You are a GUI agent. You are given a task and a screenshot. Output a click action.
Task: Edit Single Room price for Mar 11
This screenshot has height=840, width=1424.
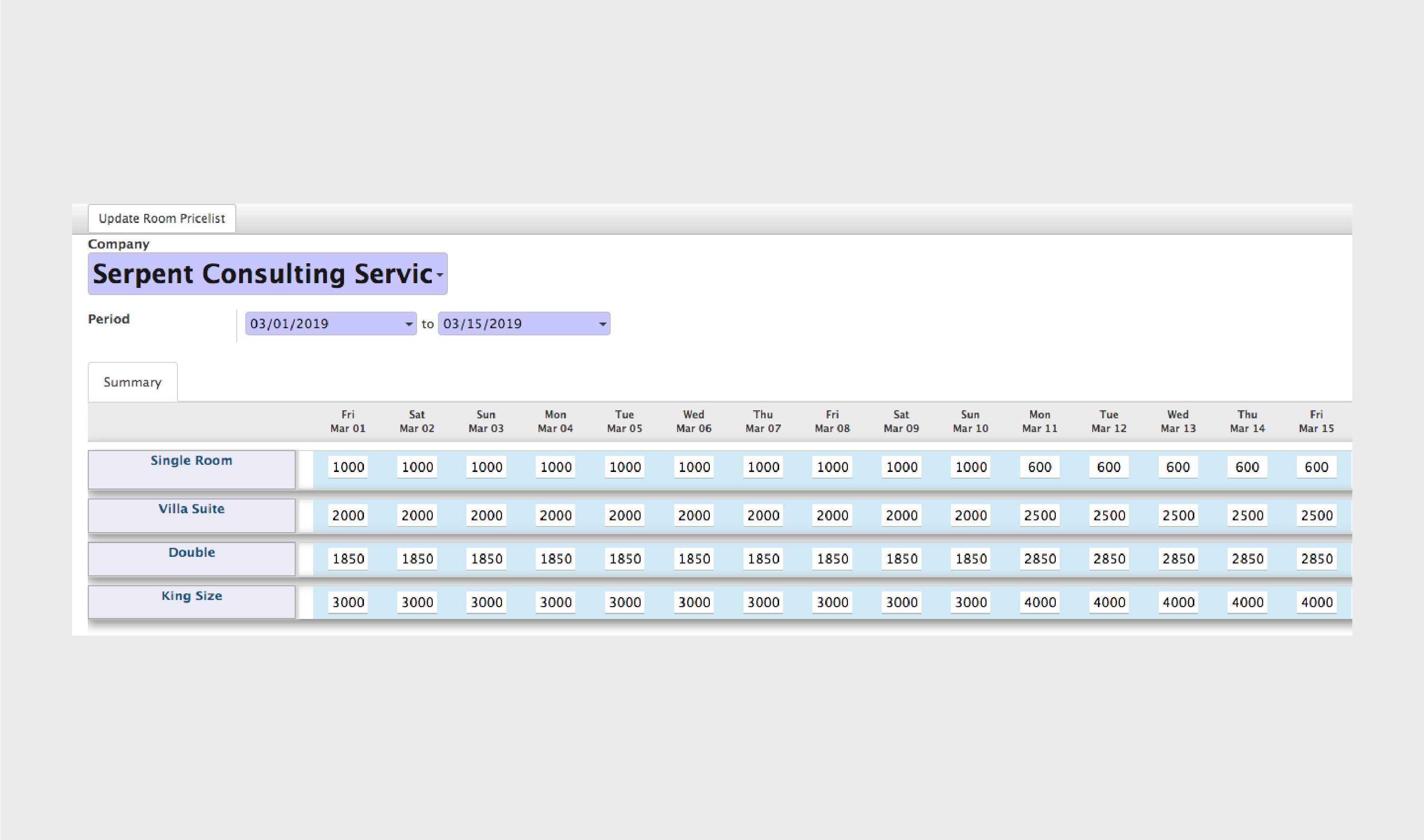1040,467
